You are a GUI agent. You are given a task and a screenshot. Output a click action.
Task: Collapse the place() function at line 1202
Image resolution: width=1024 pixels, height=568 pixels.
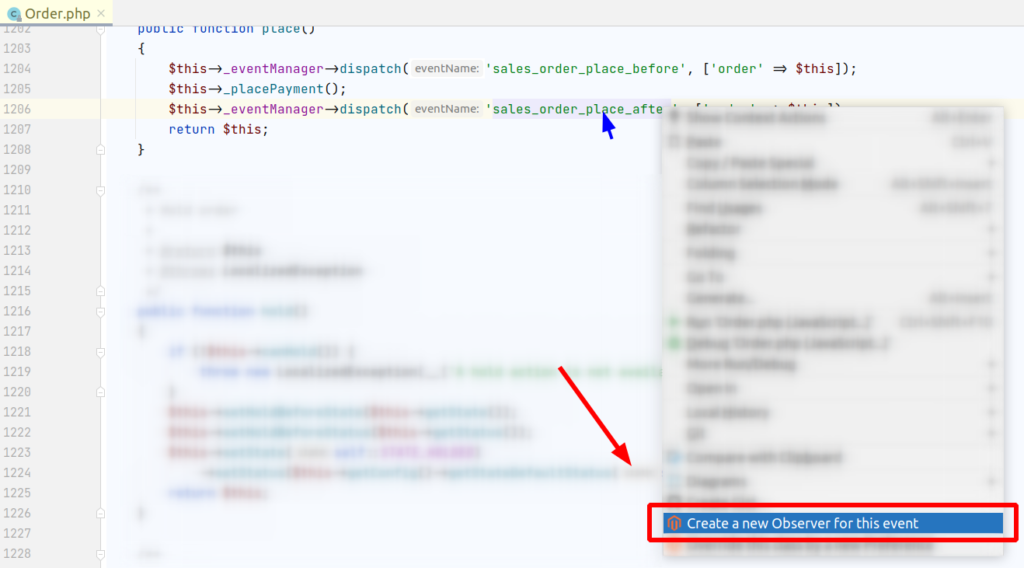click(100, 29)
